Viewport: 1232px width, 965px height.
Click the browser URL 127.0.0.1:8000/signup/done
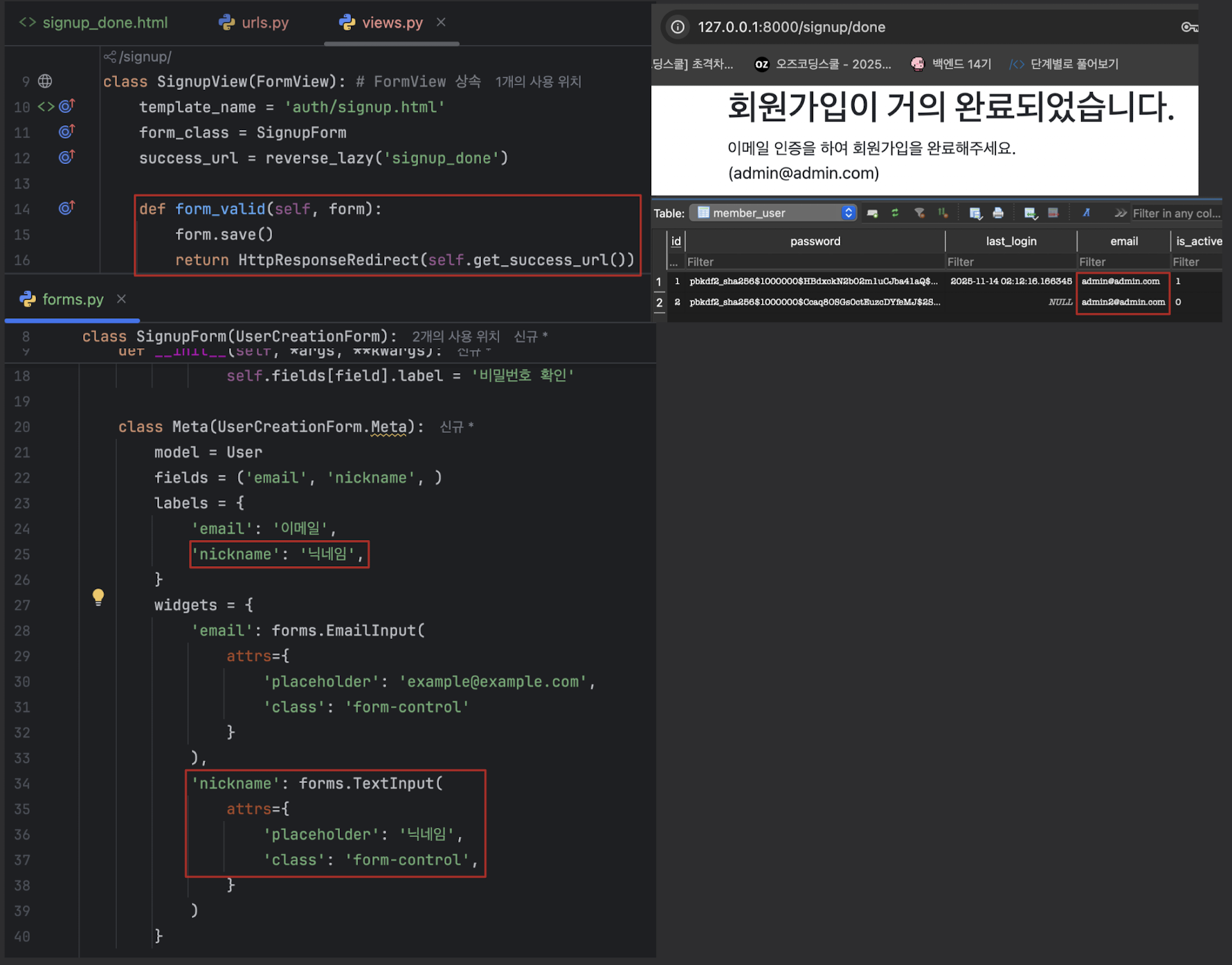point(791,27)
